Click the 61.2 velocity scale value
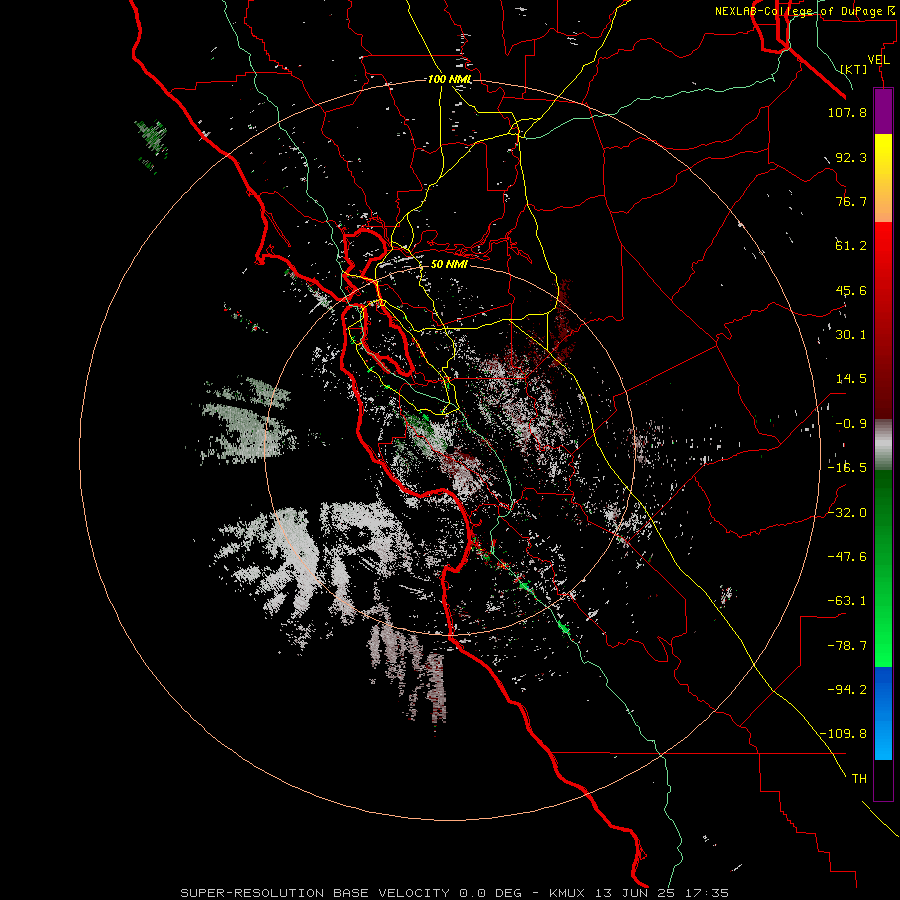Image resolution: width=900 pixels, height=900 pixels. [851, 246]
